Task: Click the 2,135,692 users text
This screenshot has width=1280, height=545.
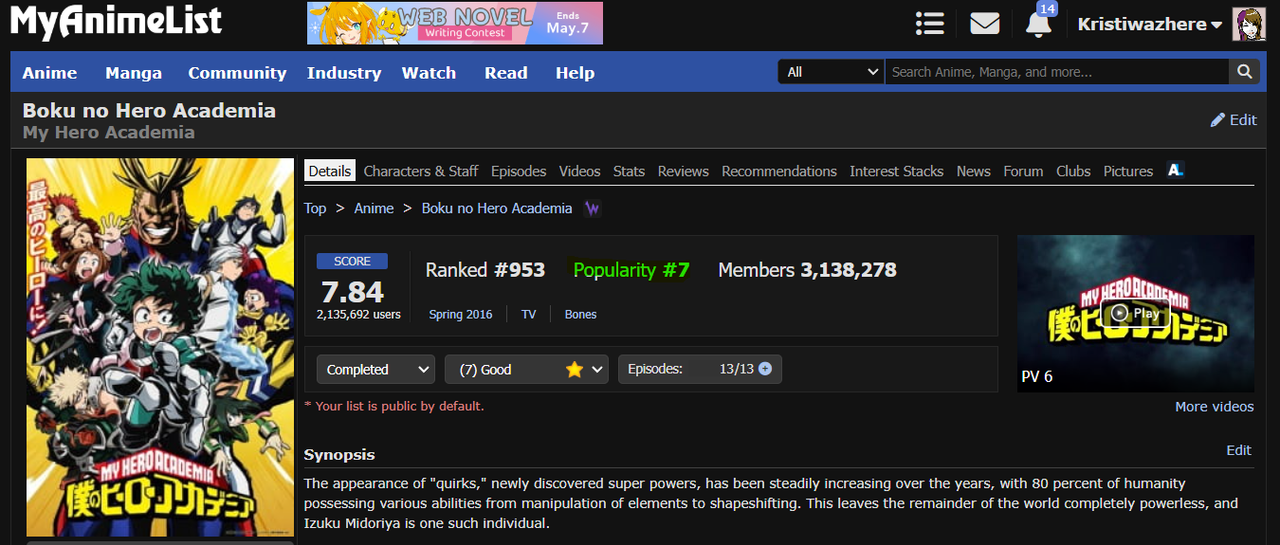Action: (358, 314)
